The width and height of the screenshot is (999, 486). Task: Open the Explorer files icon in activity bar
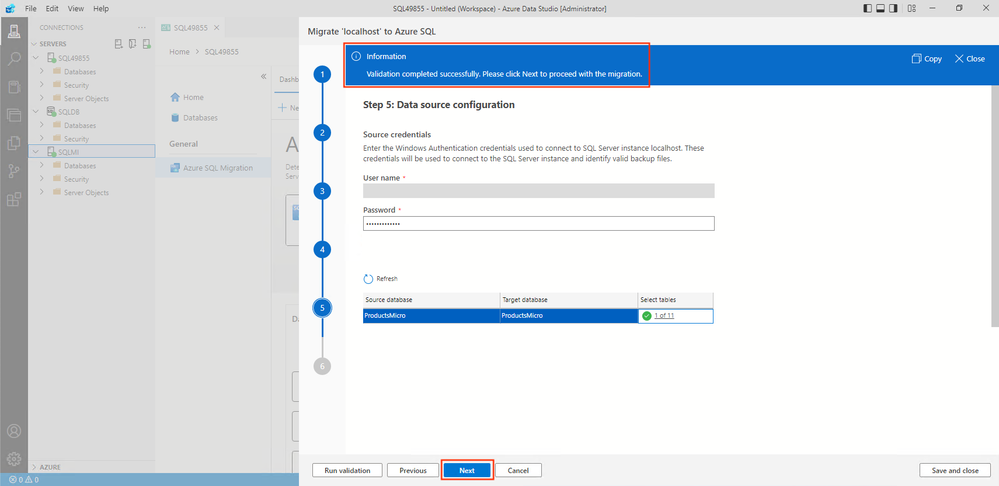[13, 143]
